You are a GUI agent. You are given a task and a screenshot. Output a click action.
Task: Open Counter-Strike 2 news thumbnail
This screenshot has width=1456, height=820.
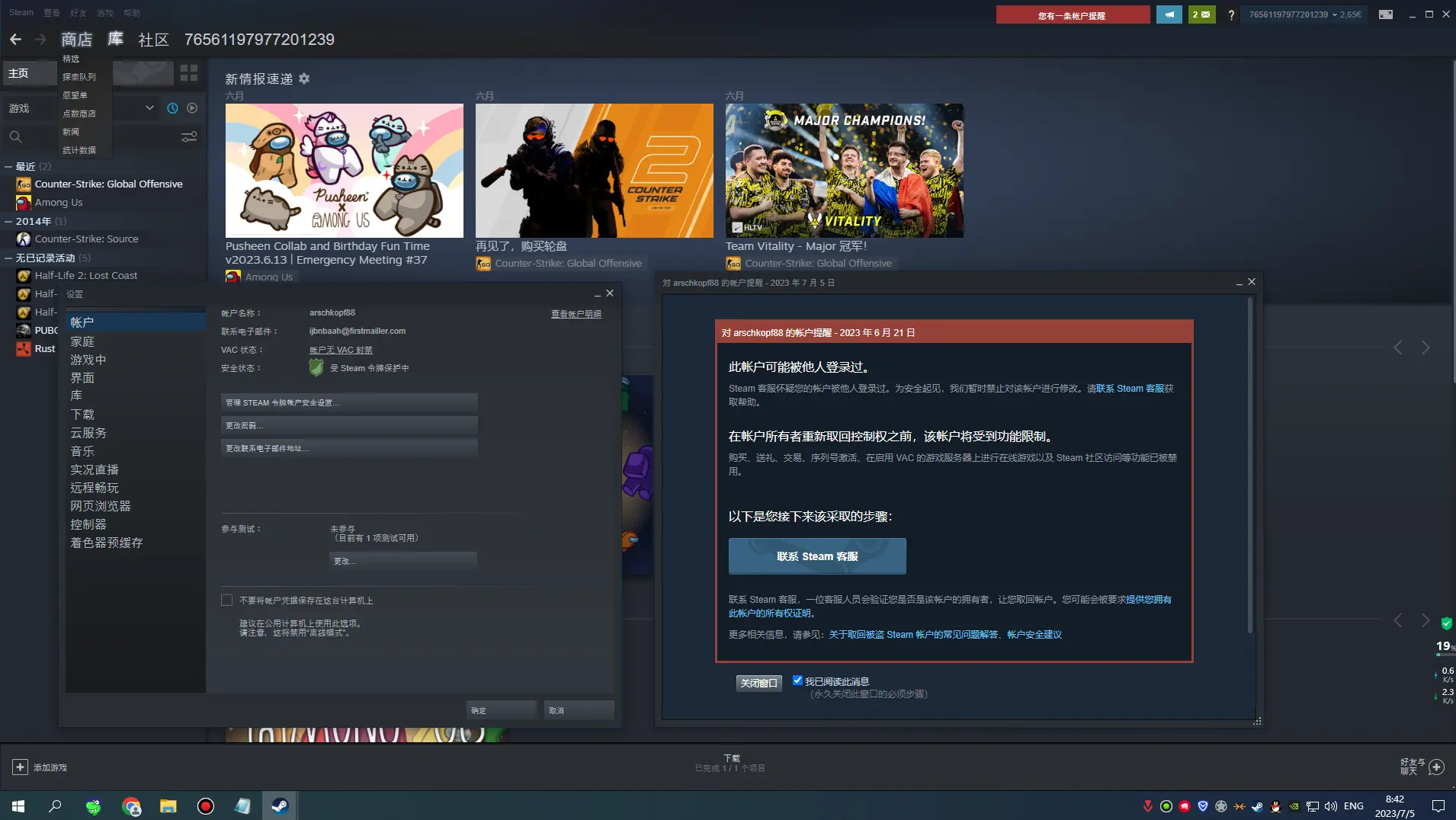[595, 171]
